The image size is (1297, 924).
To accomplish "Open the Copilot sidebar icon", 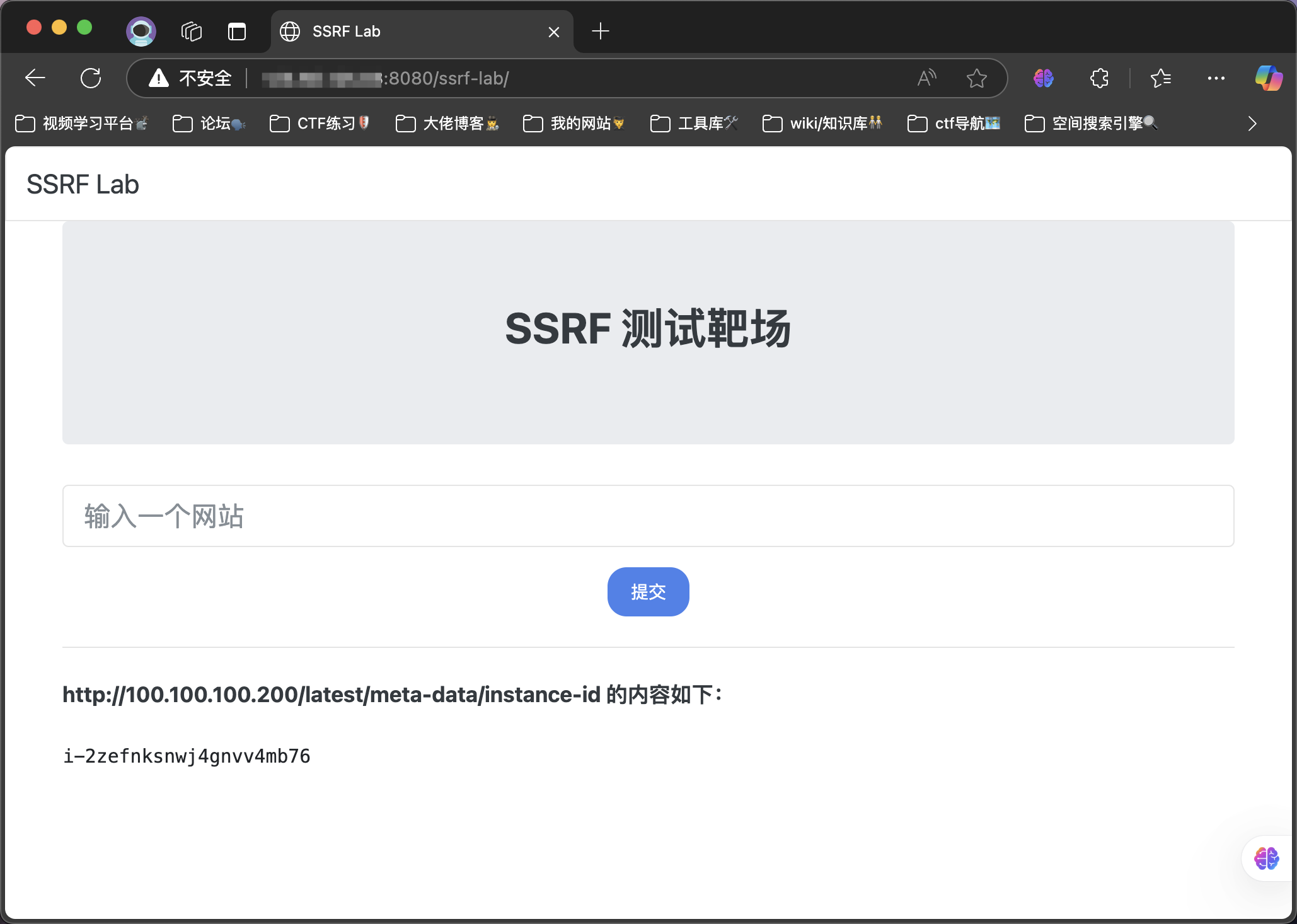I will click(x=1268, y=78).
